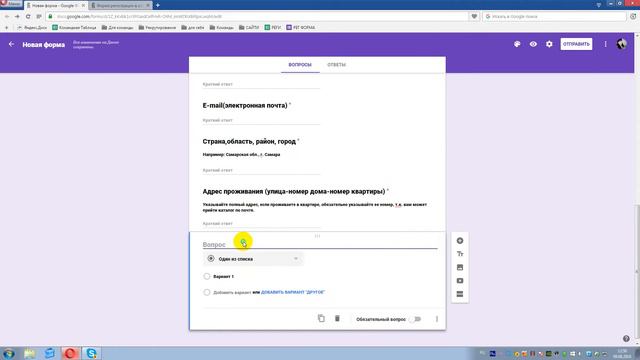The height and width of the screenshot is (360, 640).
Task: Delete the current question with trash icon
Action: pos(337,318)
